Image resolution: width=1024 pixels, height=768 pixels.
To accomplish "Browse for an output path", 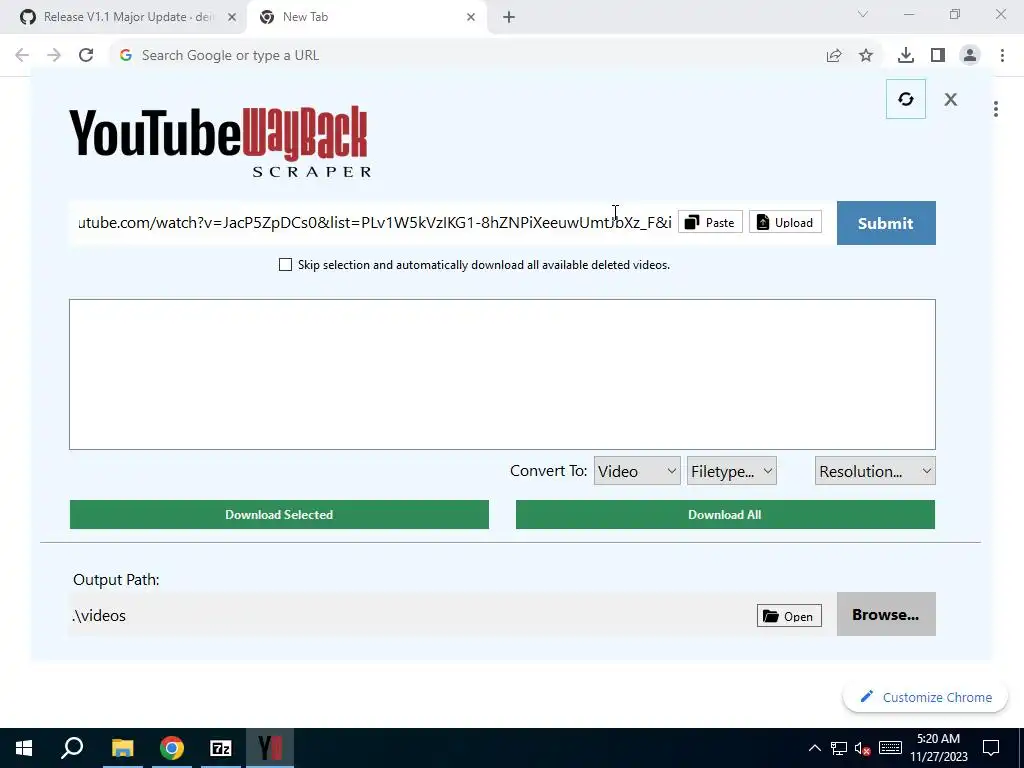I will pos(886,614).
